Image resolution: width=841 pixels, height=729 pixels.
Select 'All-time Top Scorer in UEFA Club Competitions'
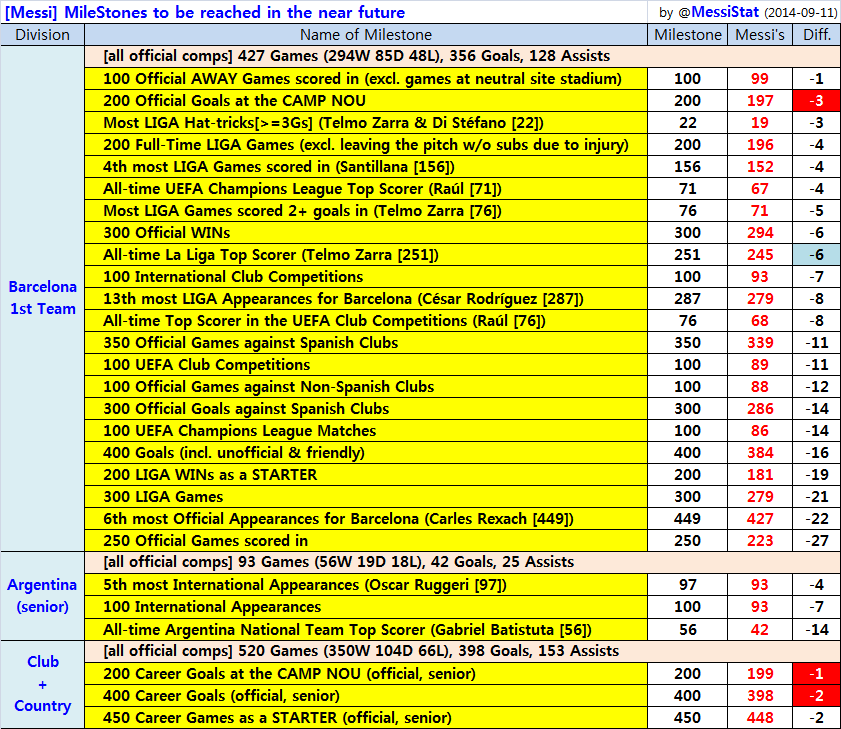(x=366, y=321)
